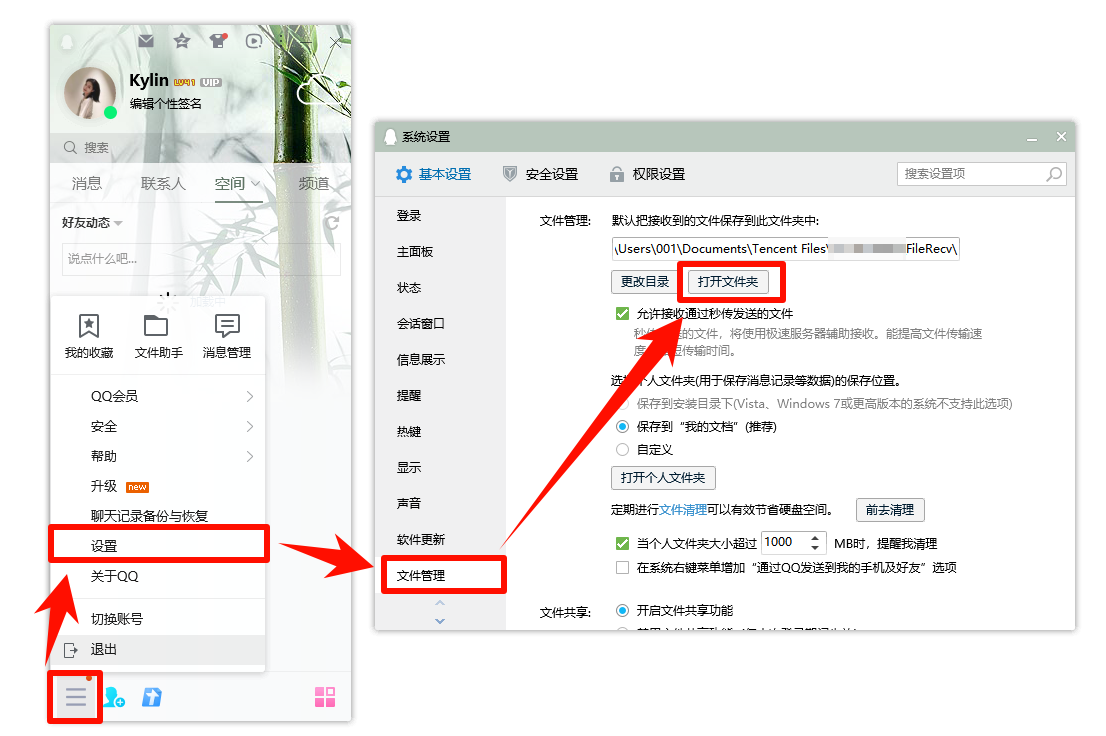This screenshot has width=1106, height=736.
Task: Open the mail envelope icon in QQ panel
Action: tap(146, 41)
